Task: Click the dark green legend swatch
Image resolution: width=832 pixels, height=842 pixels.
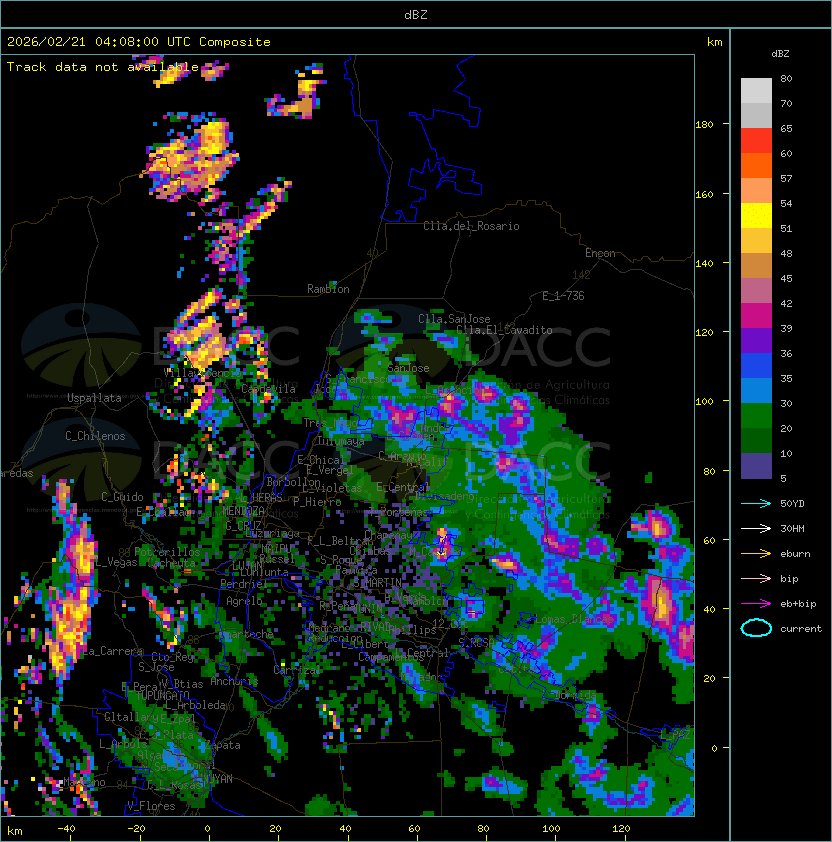Action: tap(757, 440)
